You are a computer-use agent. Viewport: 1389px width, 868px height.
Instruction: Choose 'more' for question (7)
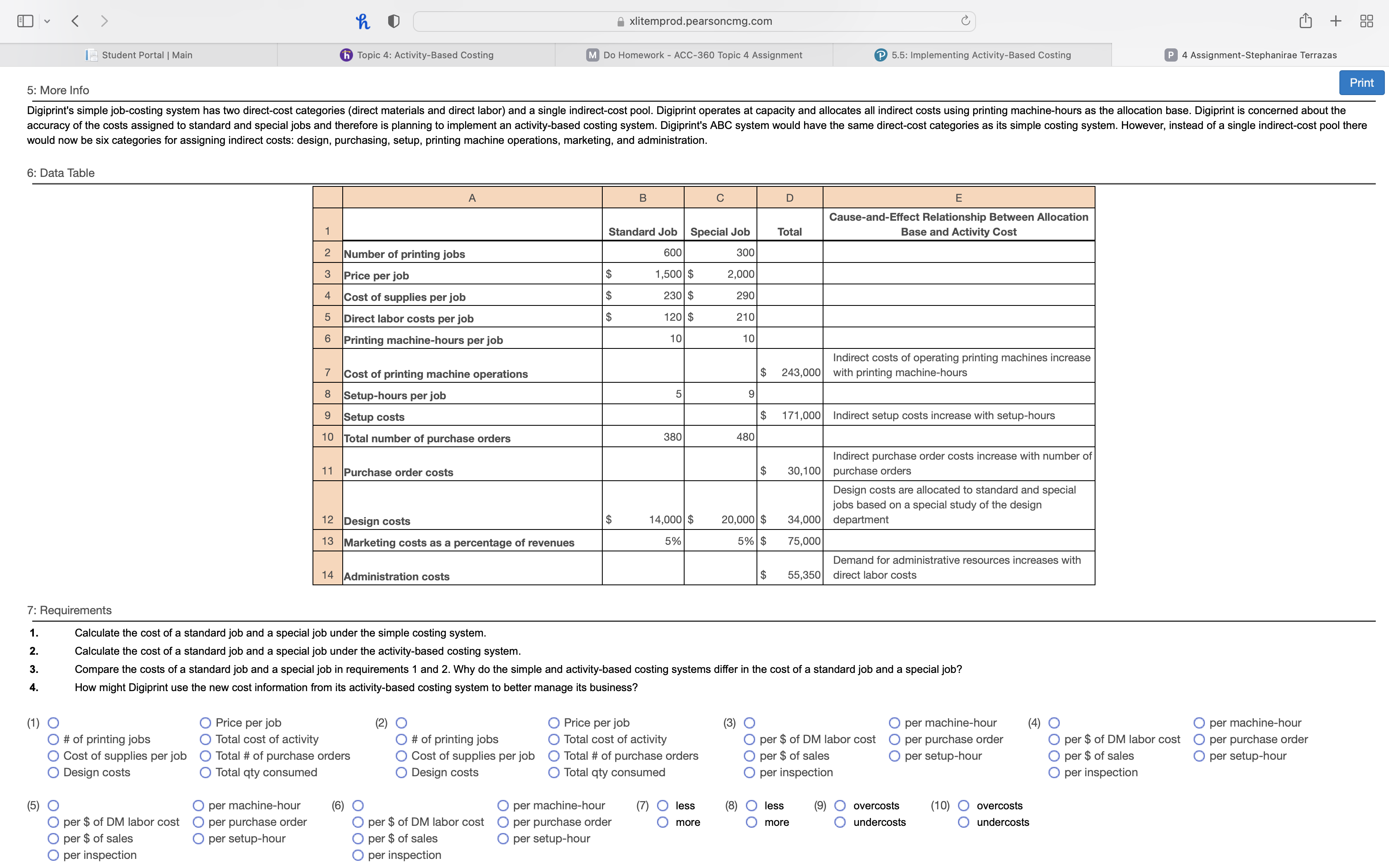[x=663, y=823]
